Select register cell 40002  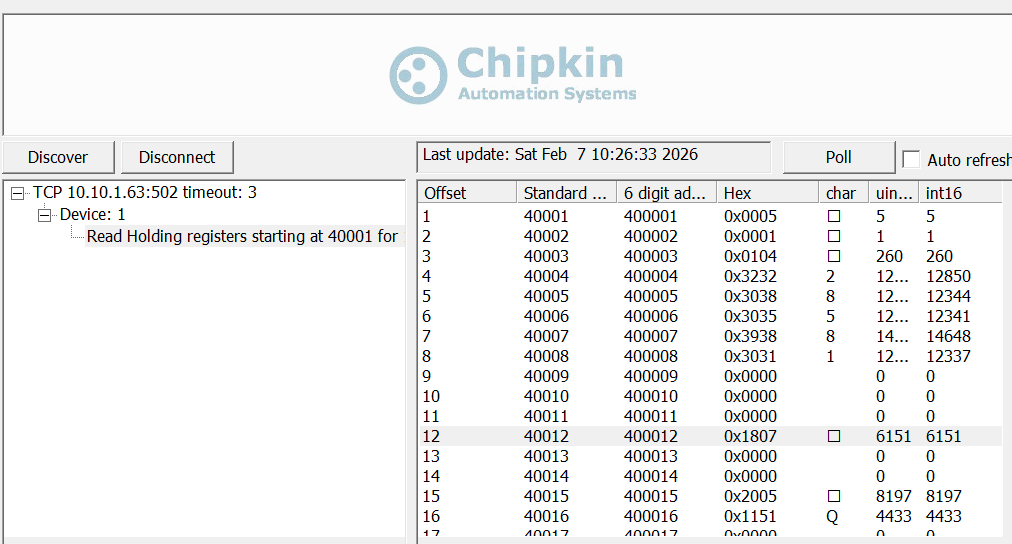click(x=546, y=236)
